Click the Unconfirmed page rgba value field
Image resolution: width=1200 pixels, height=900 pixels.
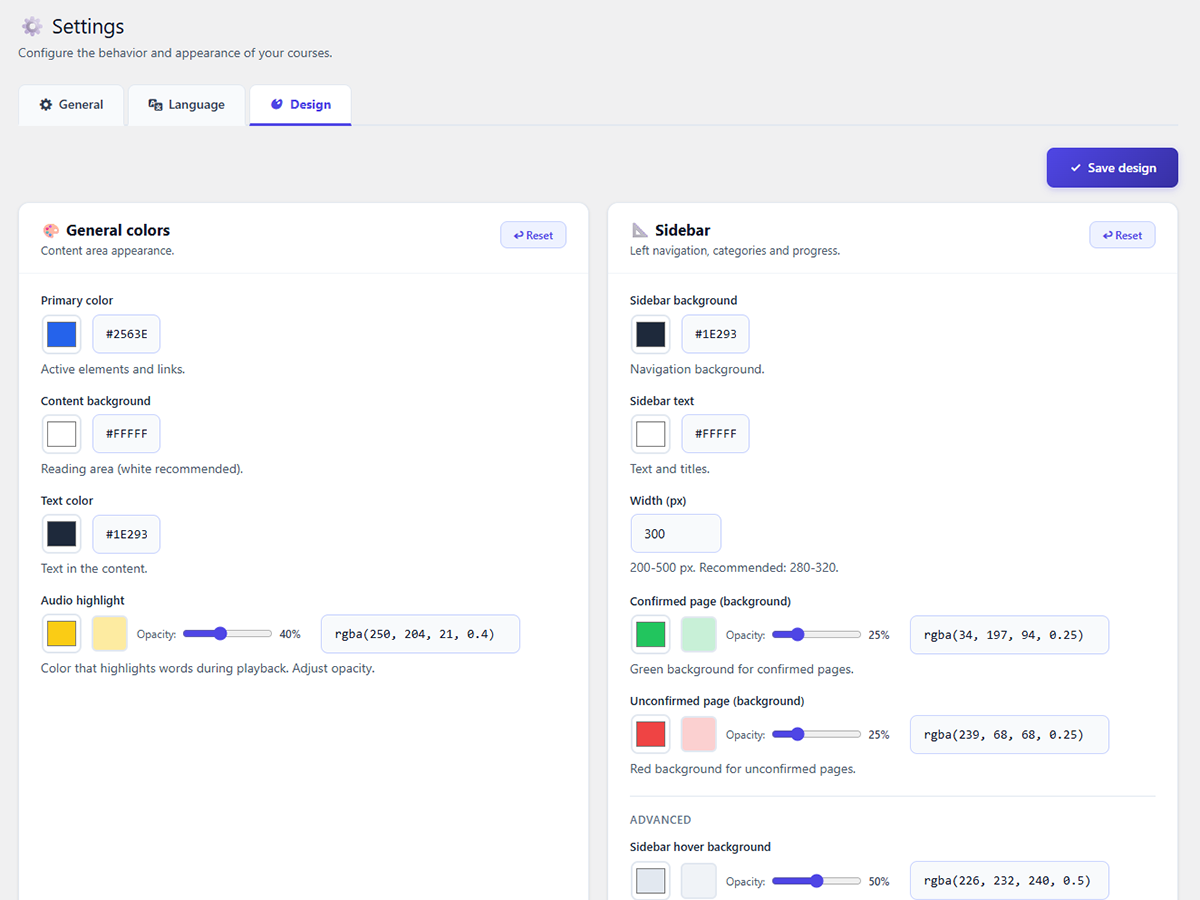pos(1009,735)
